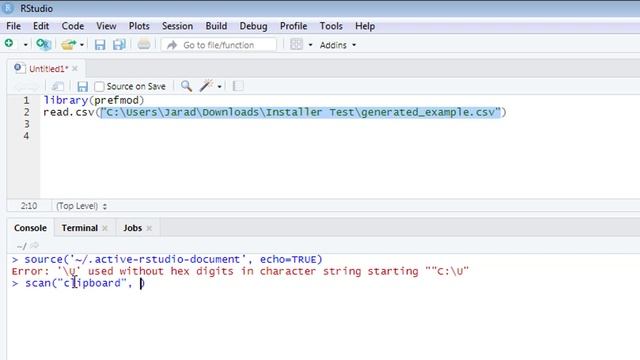This screenshot has width=640, height=360.
Task: Open the Build menu
Action: pyautogui.click(x=216, y=26)
